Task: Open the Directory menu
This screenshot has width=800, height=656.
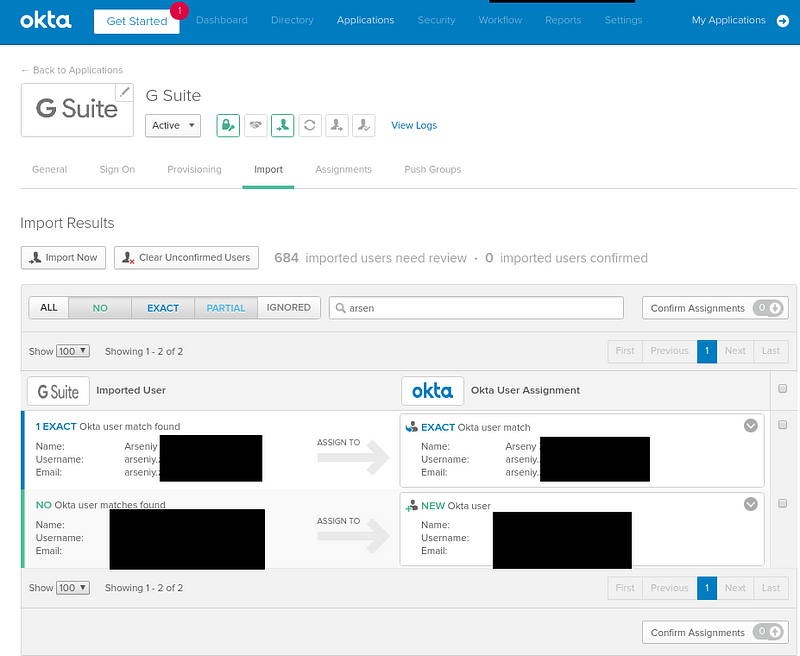Action: coord(292,20)
